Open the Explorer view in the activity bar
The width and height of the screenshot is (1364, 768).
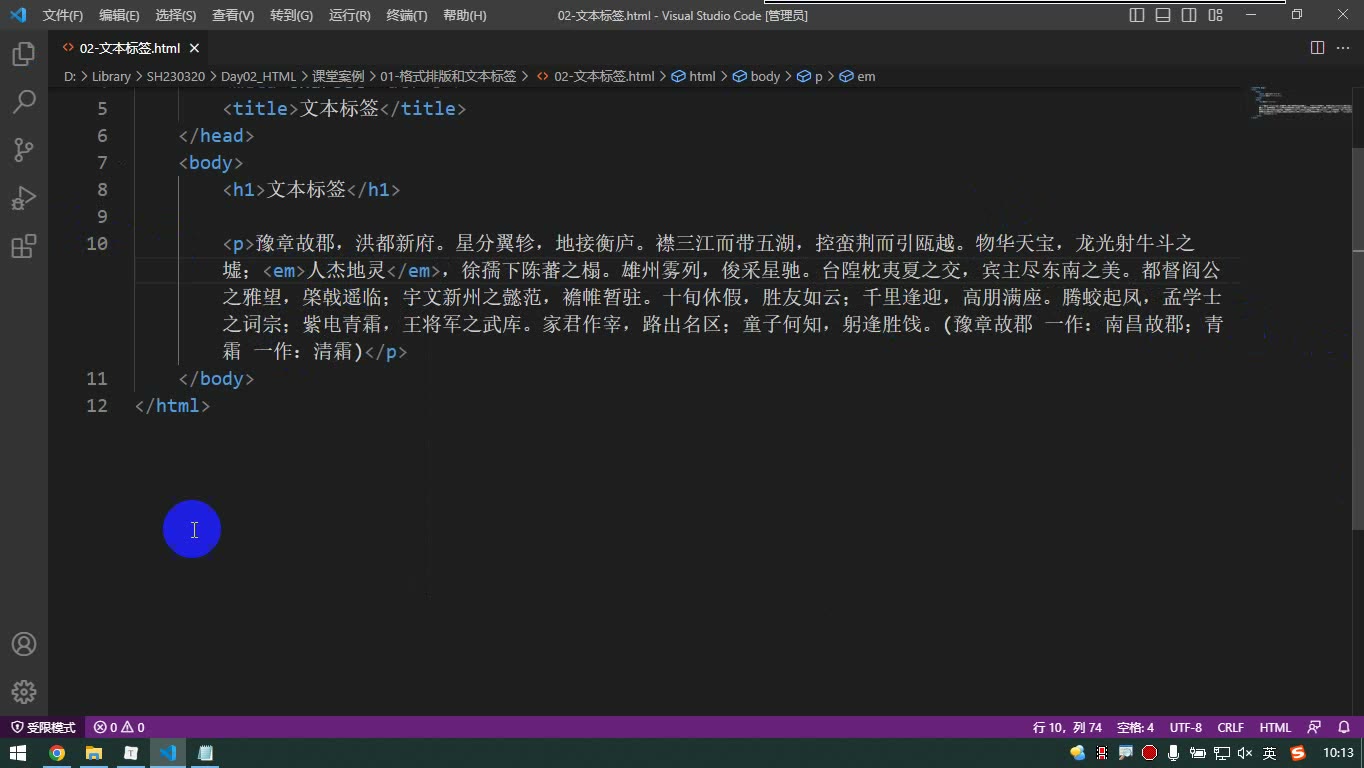24,54
